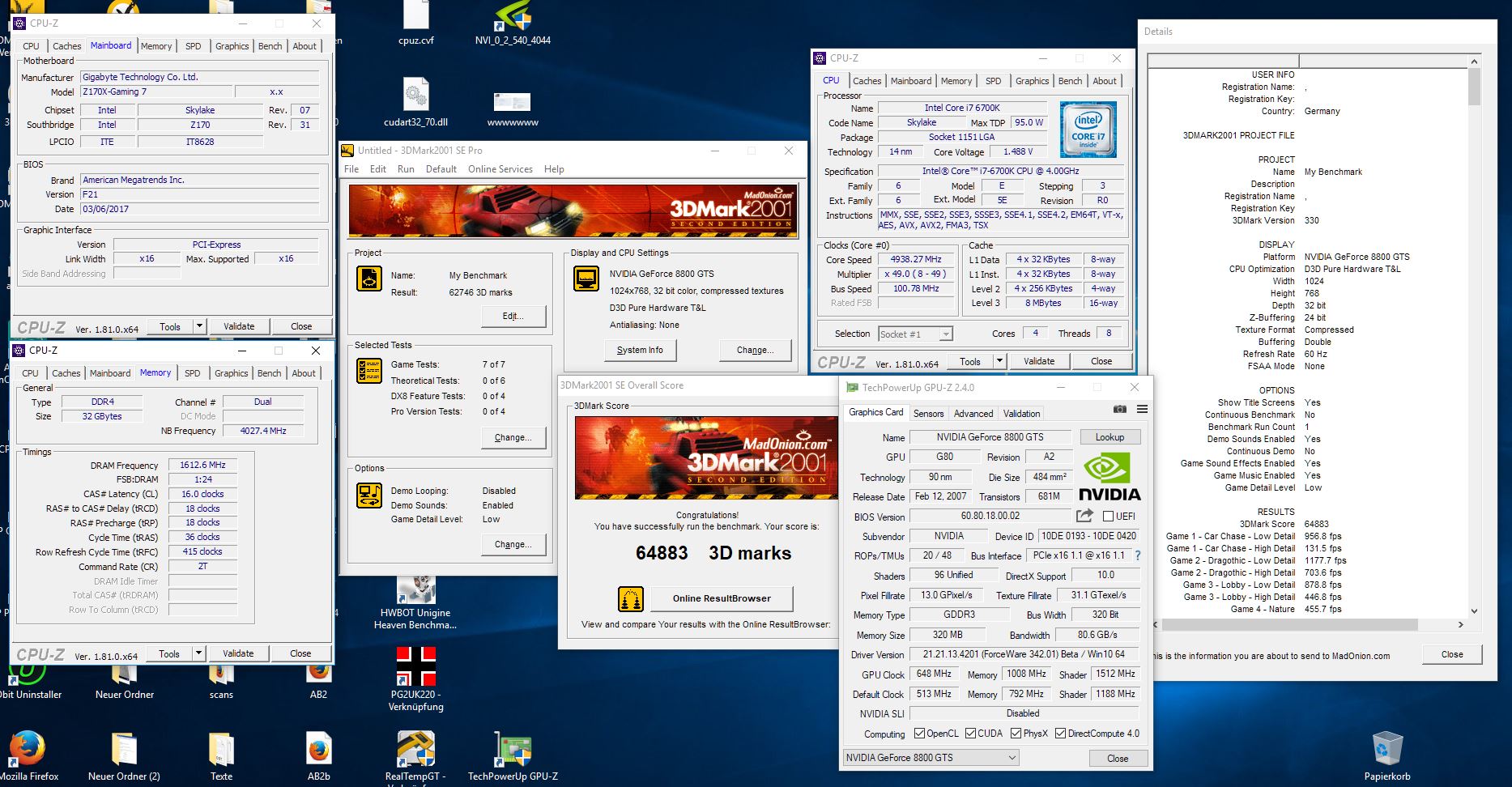1512x787 pixels.
Task: Click the scroll down arrow in Details window
Action: click(1474, 611)
